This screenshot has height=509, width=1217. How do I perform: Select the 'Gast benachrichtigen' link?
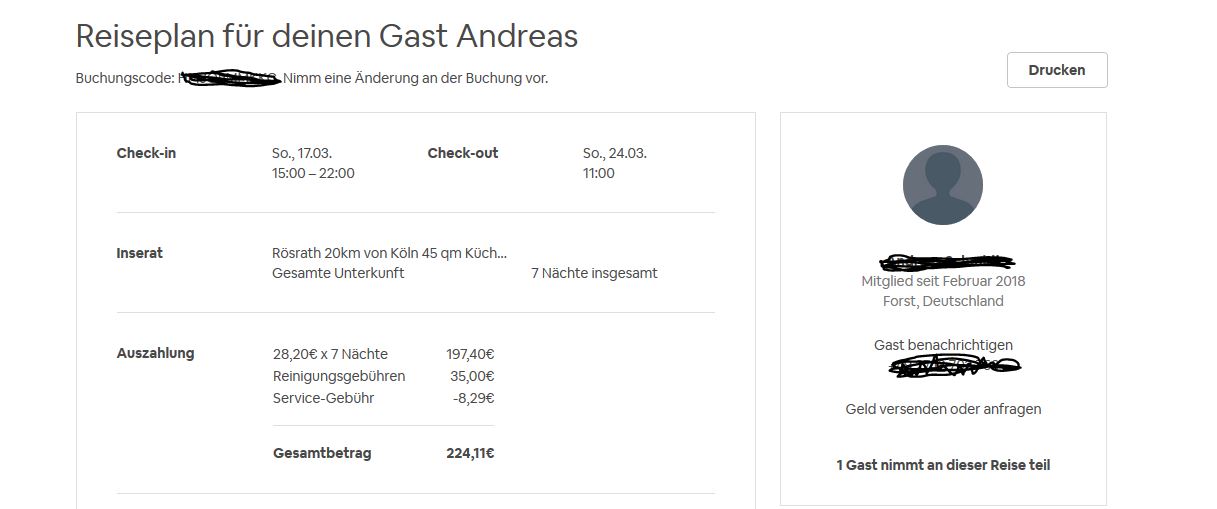942,345
